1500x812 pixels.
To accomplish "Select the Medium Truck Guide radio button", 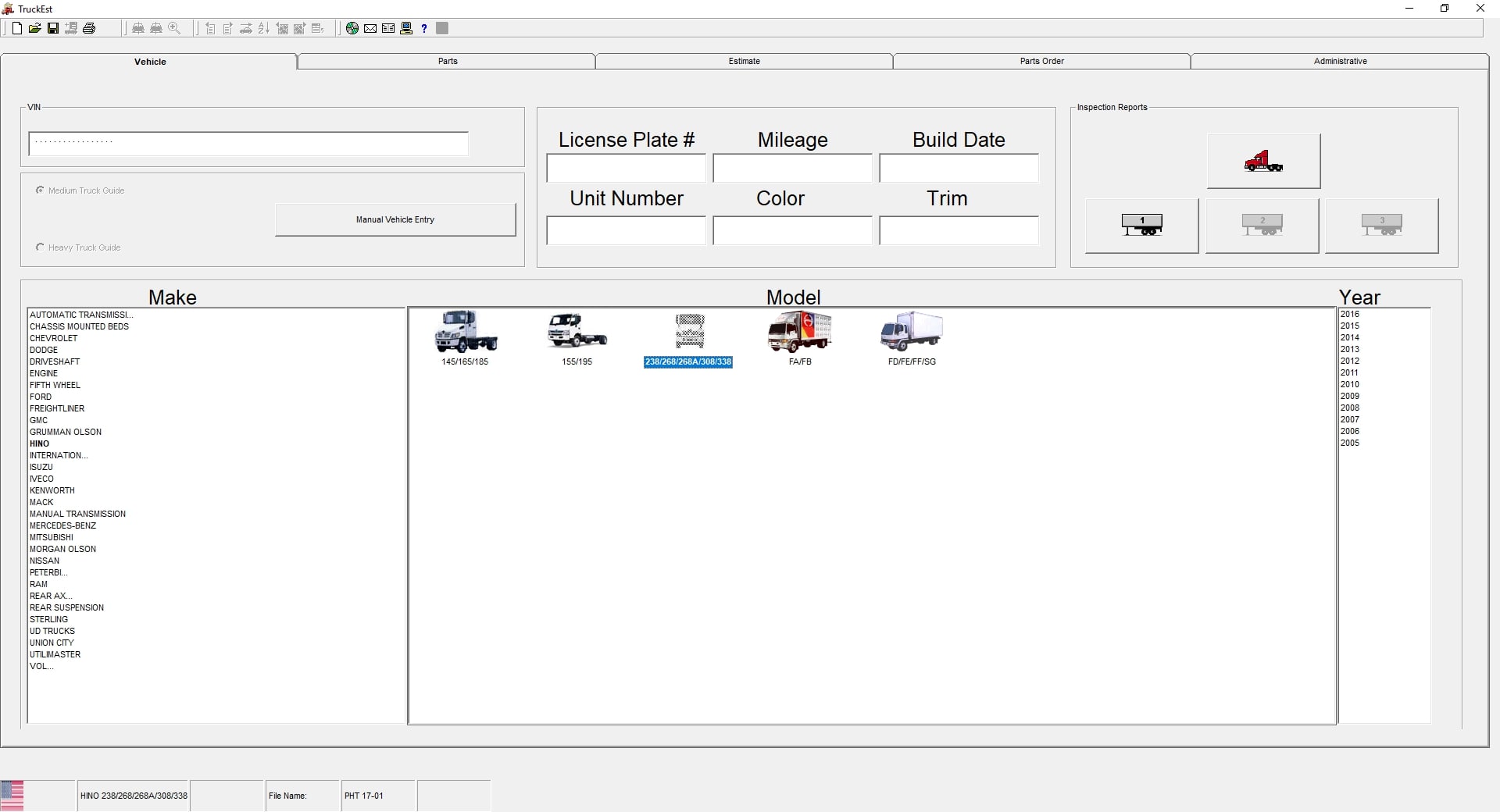I will click(x=41, y=191).
